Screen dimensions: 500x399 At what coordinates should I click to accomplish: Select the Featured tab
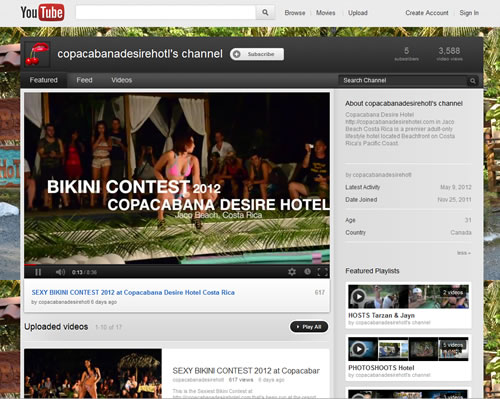pyautogui.click(x=43, y=80)
